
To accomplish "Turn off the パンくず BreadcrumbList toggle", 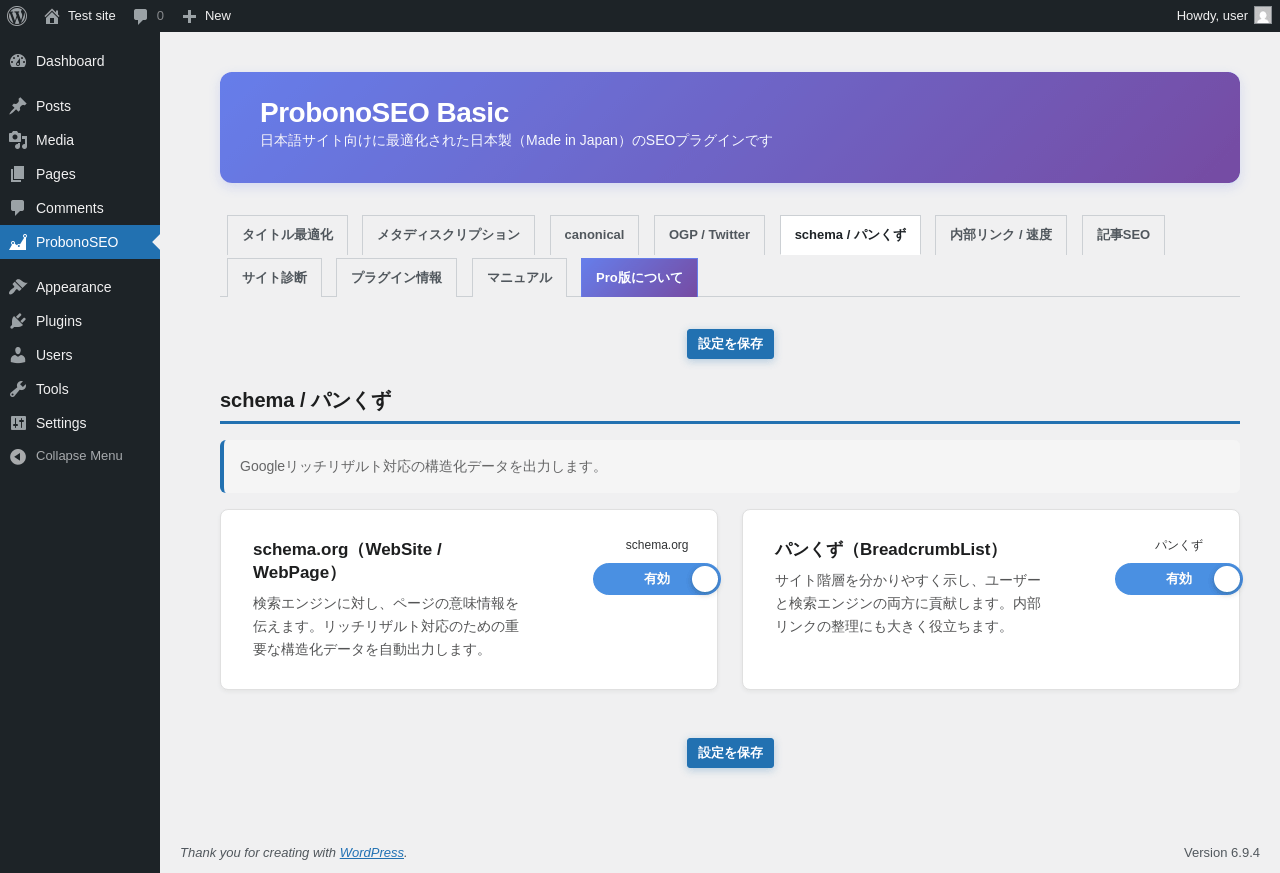I will click(1178, 579).
